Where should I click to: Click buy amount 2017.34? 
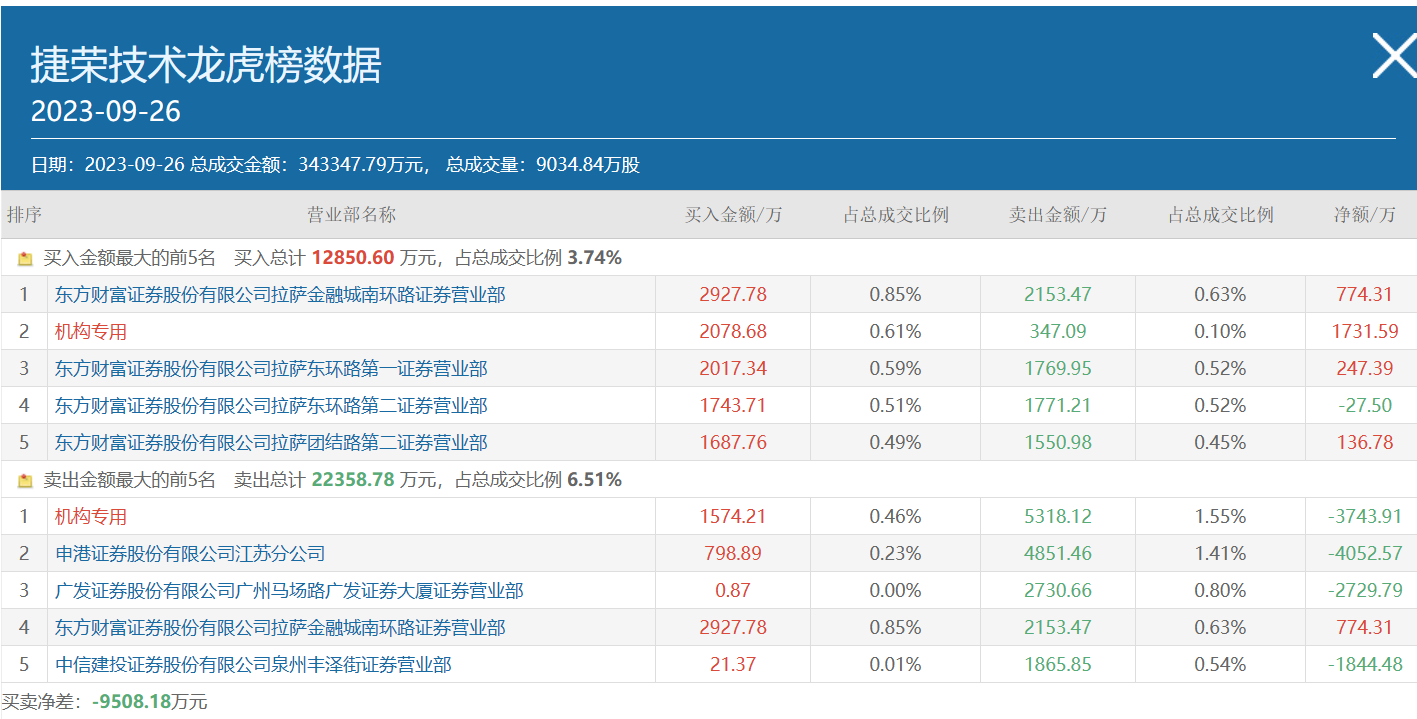733,369
